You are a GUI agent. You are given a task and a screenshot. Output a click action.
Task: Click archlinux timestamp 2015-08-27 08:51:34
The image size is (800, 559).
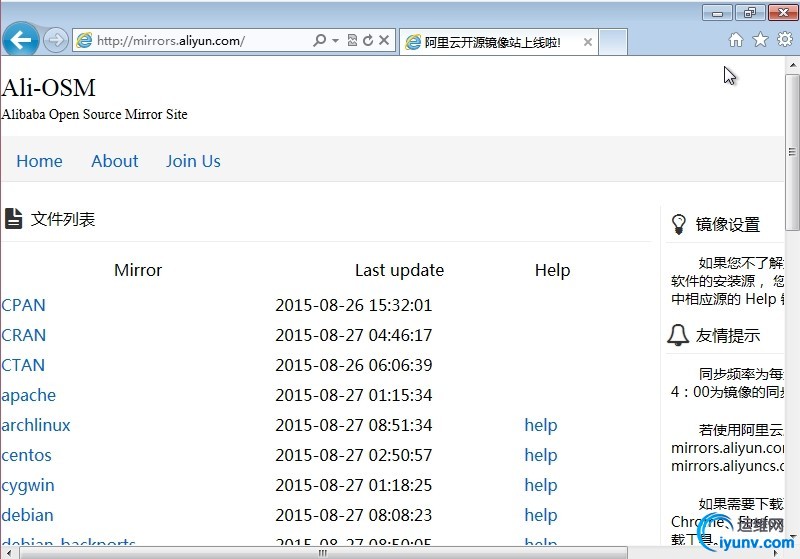click(354, 425)
